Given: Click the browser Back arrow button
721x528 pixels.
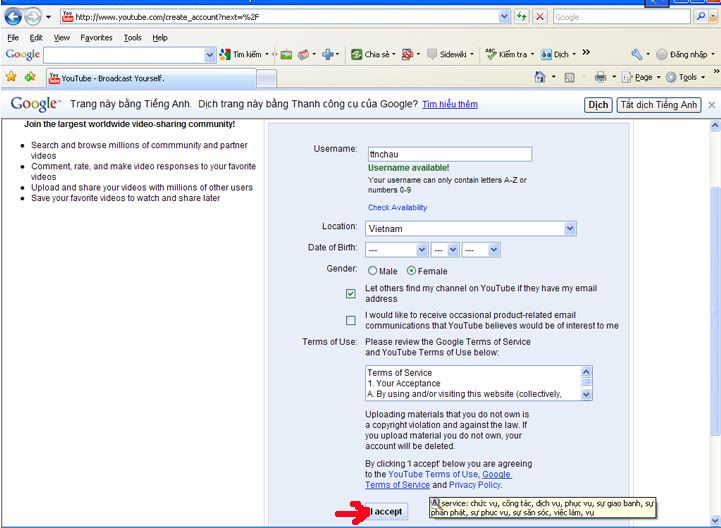Looking at the screenshot, I should 13,17.
